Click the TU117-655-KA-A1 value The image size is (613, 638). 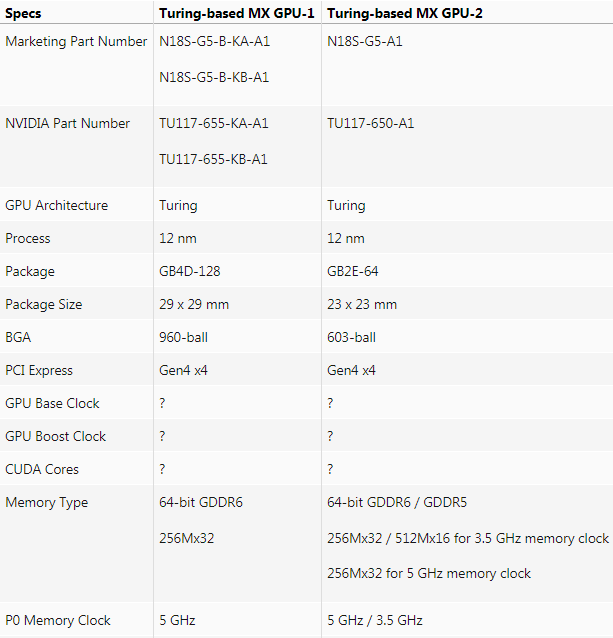(x=214, y=124)
